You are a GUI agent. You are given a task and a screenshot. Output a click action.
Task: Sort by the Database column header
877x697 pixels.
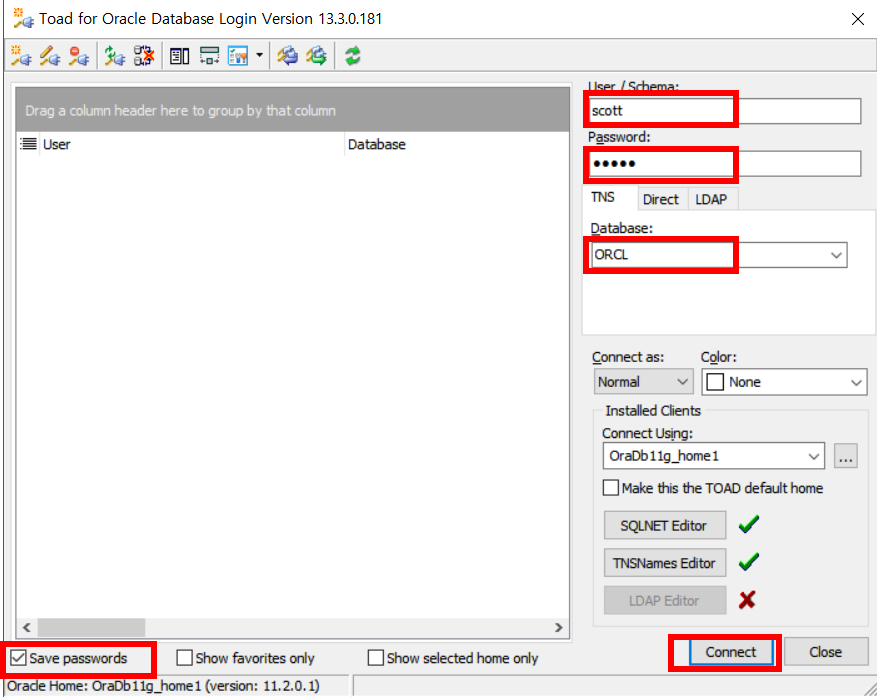click(456, 144)
